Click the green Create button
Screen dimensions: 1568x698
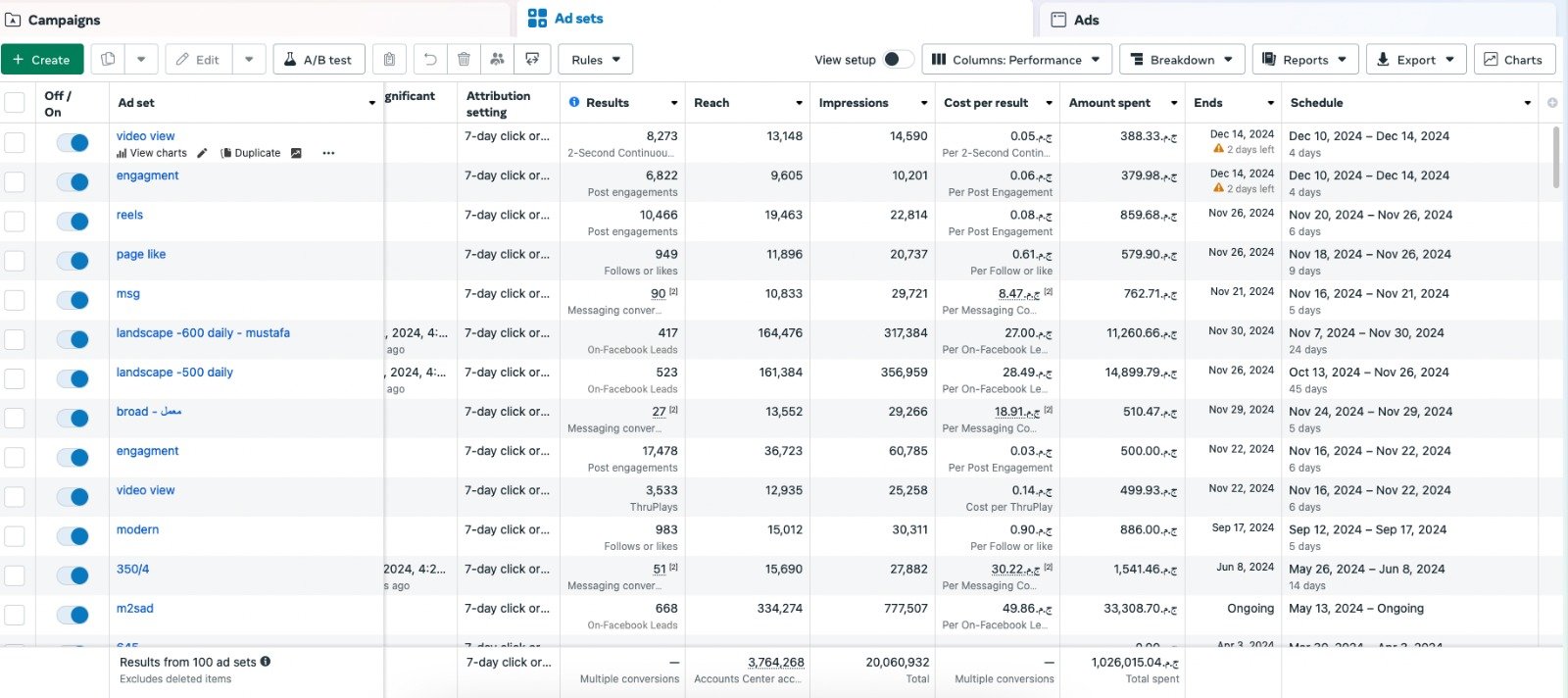[x=42, y=60]
